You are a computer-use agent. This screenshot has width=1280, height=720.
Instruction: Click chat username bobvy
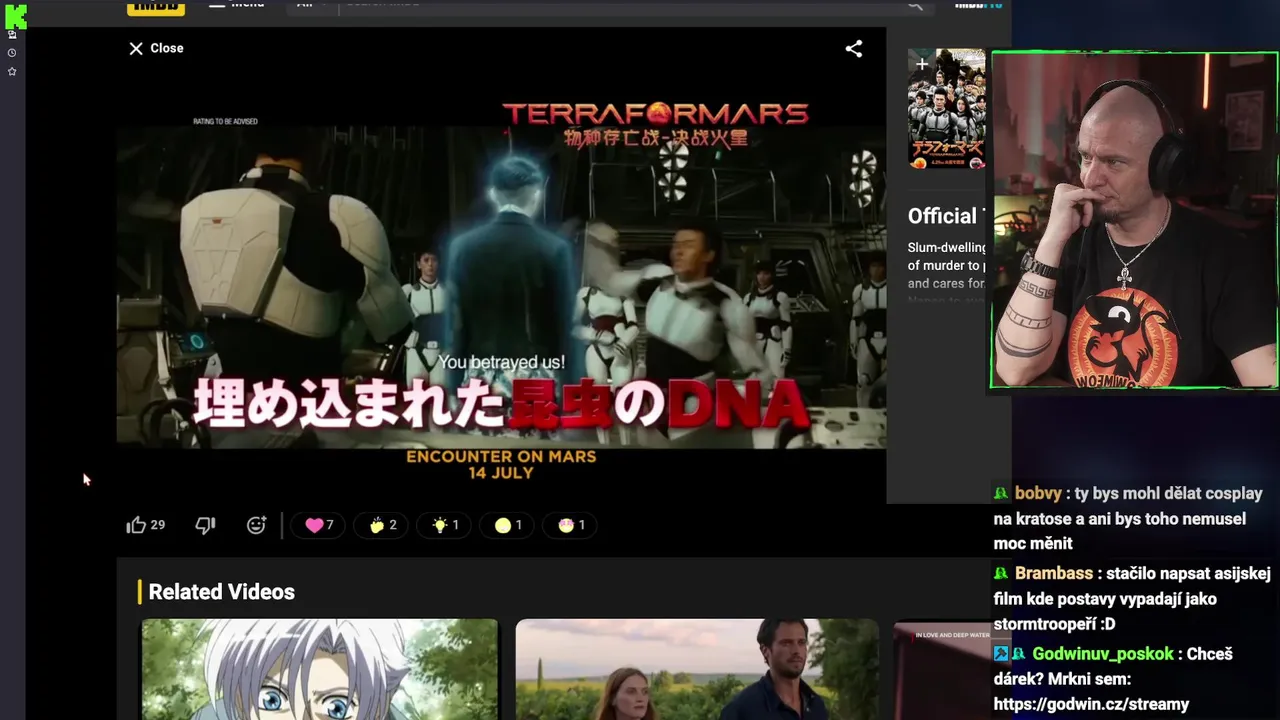pos(1038,494)
